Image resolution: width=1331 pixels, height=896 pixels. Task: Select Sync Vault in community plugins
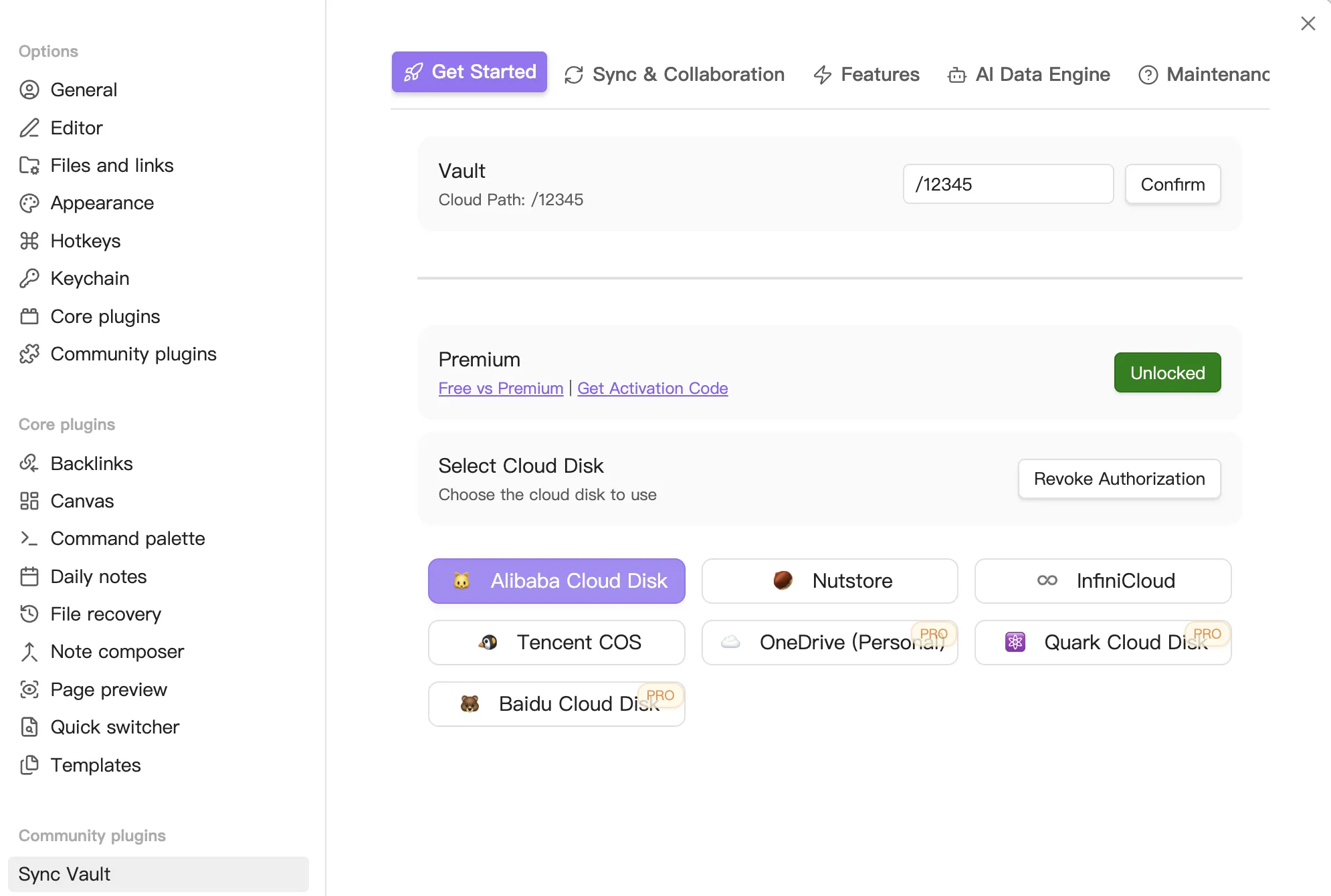[x=159, y=874]
